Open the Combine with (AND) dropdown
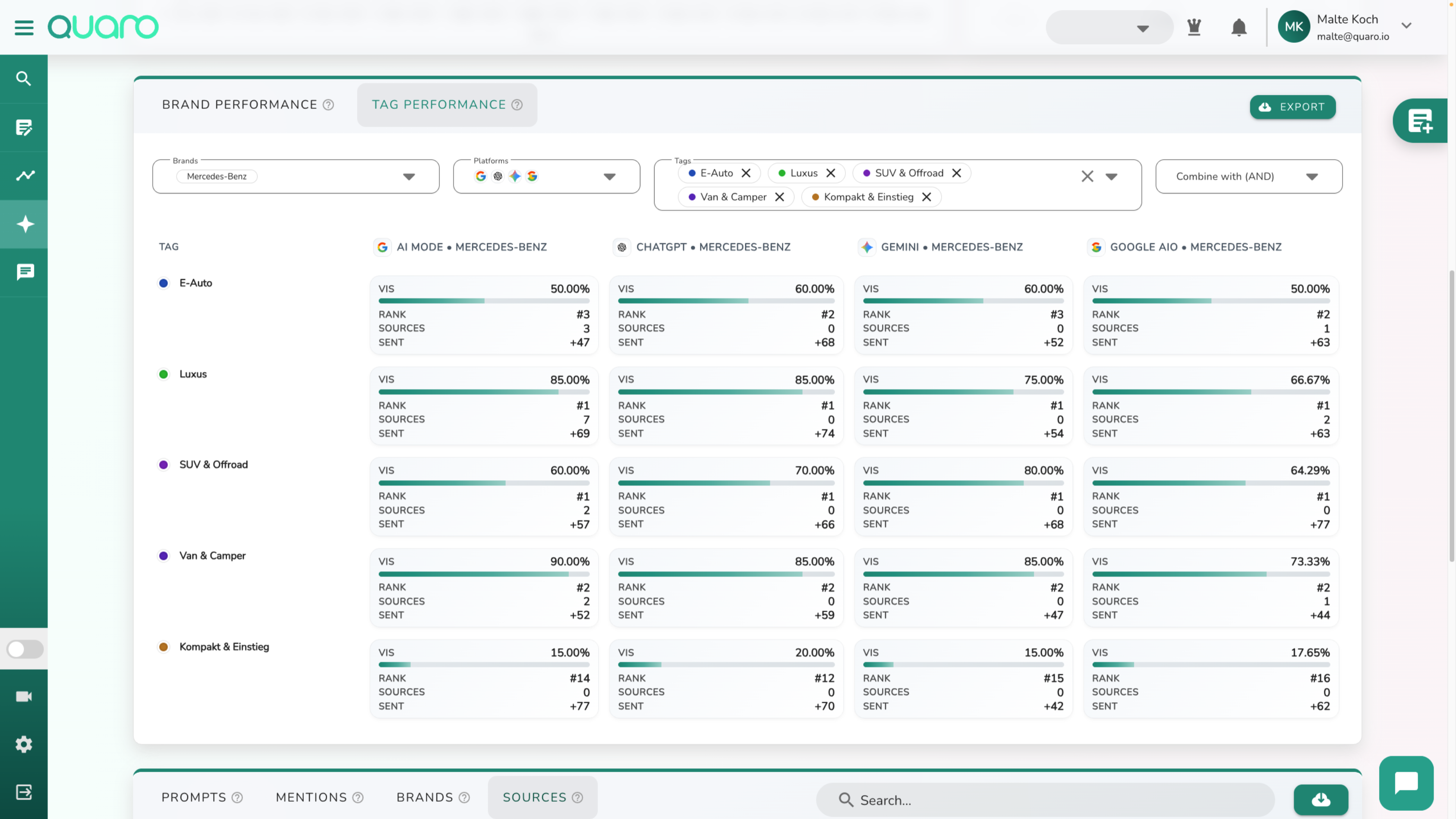This screenshot has width=1456, height=819. coord(1311,177)
